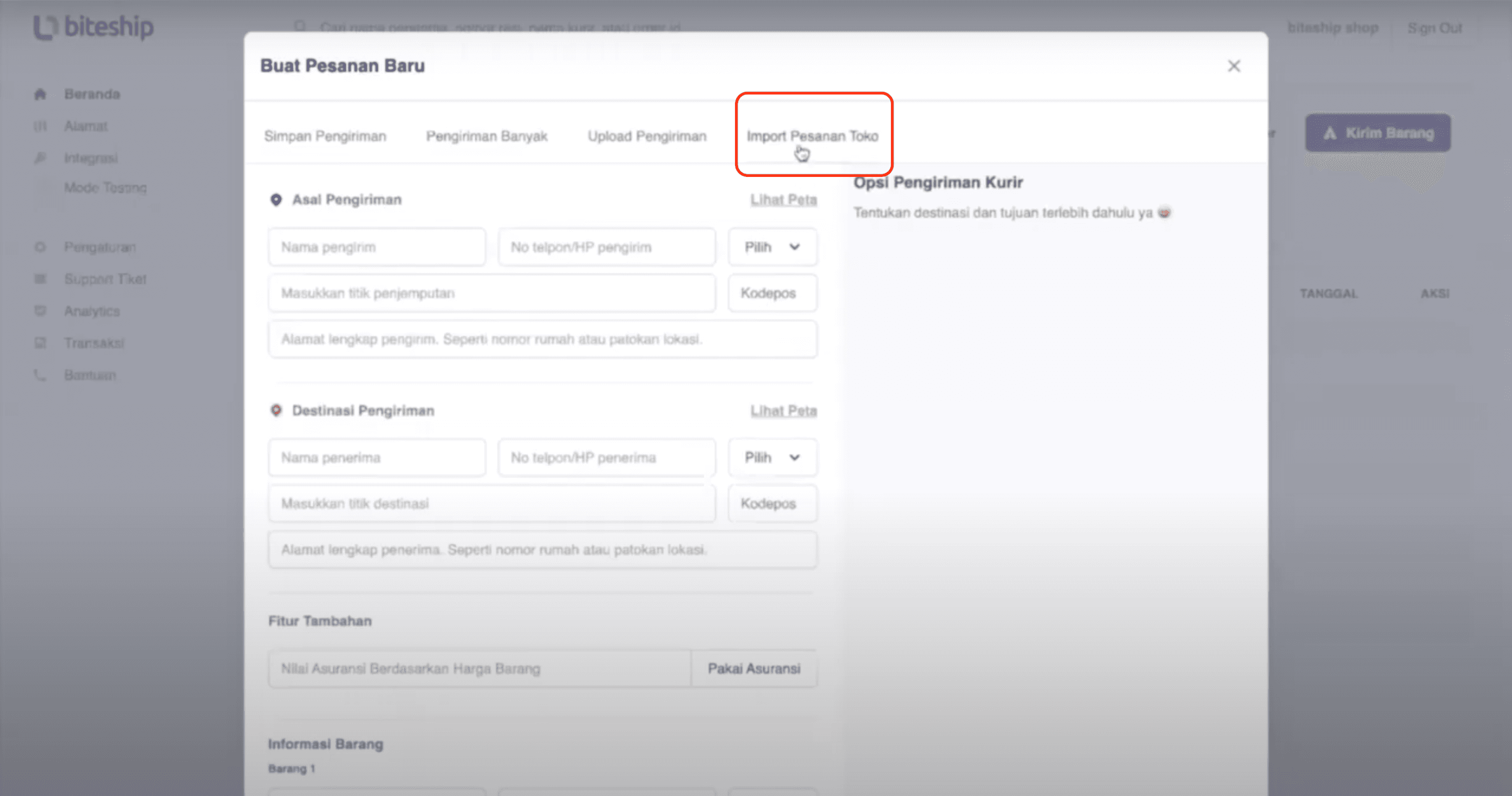Click the Alamat lengkap pengirim field
Image resolution: width=1512 pixels, height=796 pixels.
pos(542,339)
